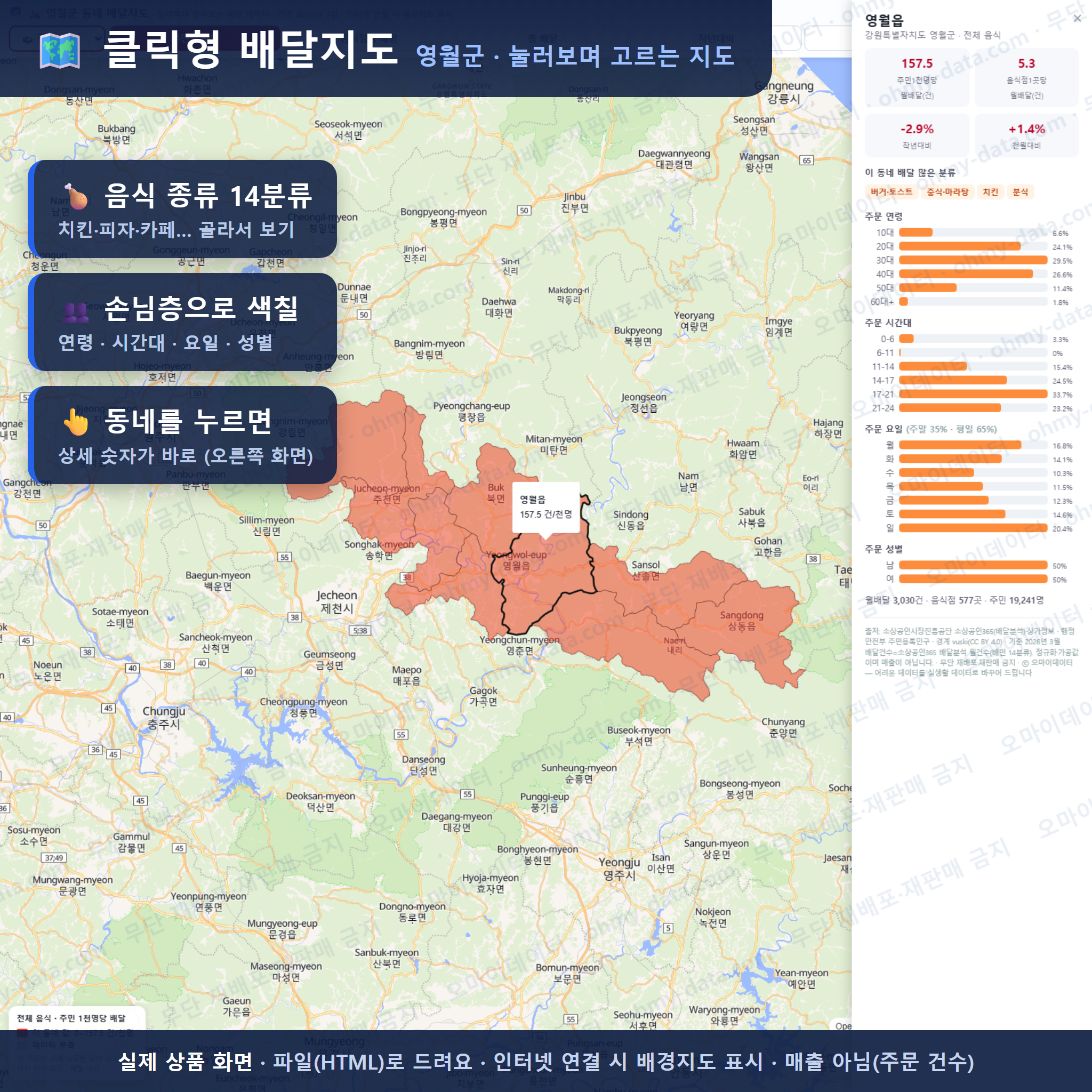Click the Punggi-eup 풍기읍 map label
1092x1092 pixels.
(544, 802)
